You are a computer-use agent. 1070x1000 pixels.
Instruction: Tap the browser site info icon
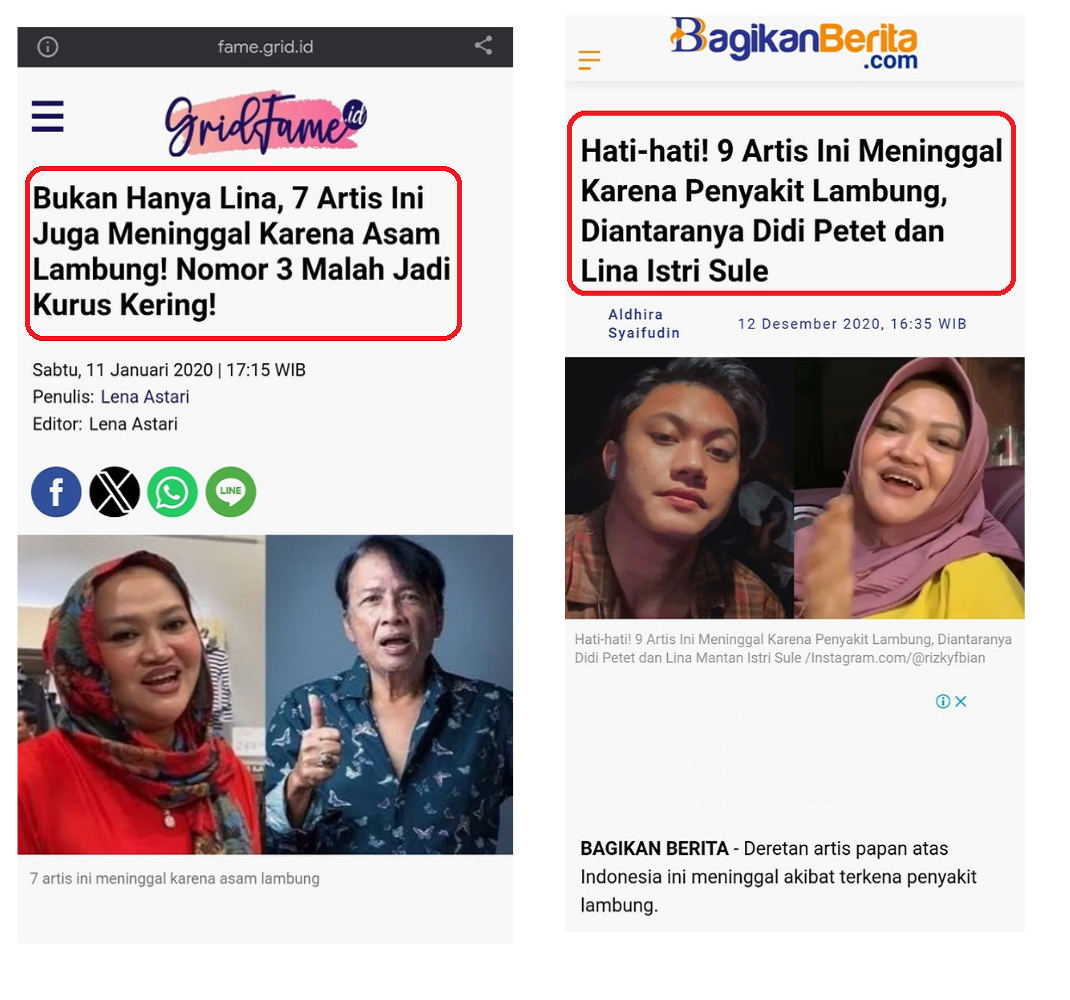click(48, 46)
